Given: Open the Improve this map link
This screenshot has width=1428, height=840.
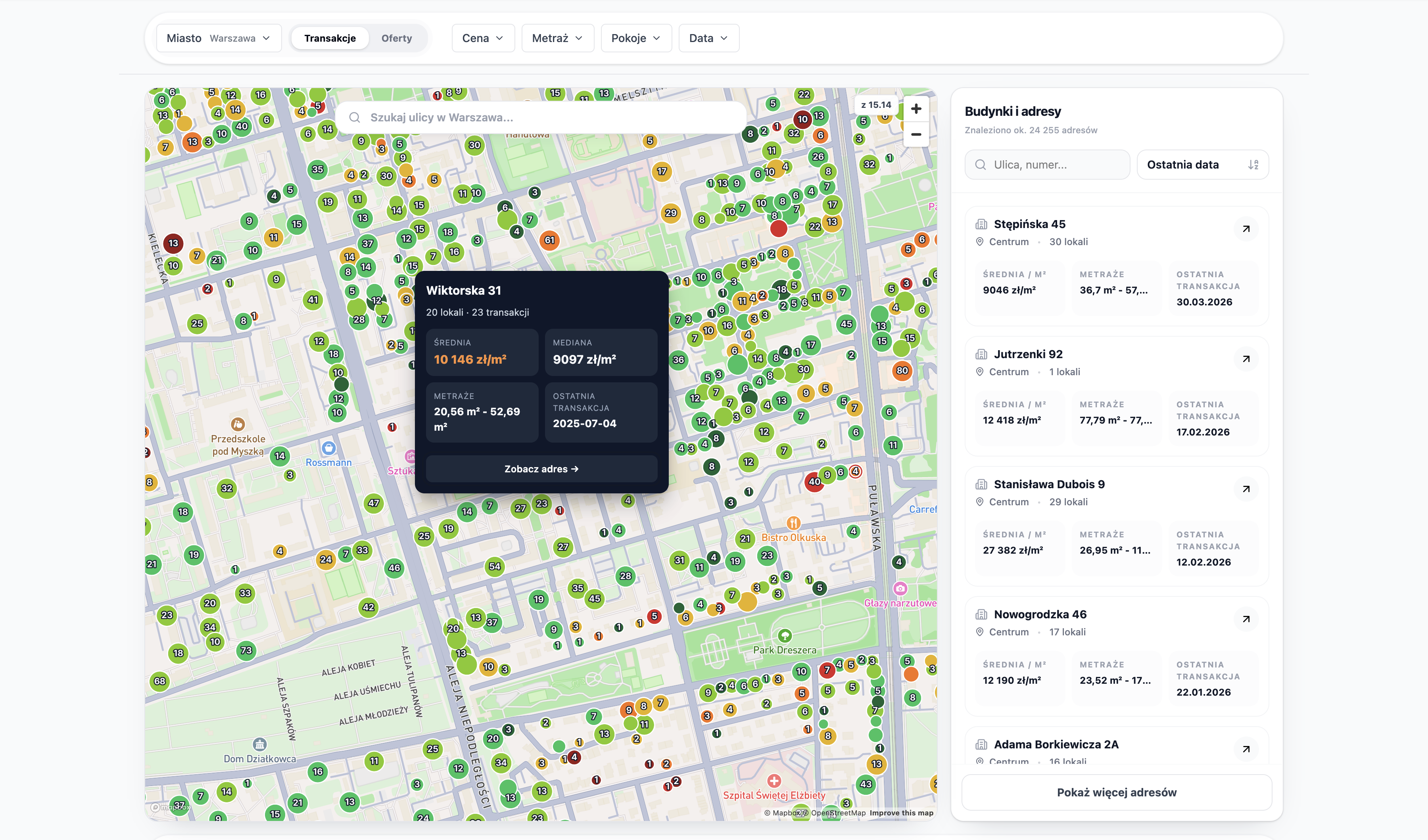Looking at the screenshot, I should (901, 813).
